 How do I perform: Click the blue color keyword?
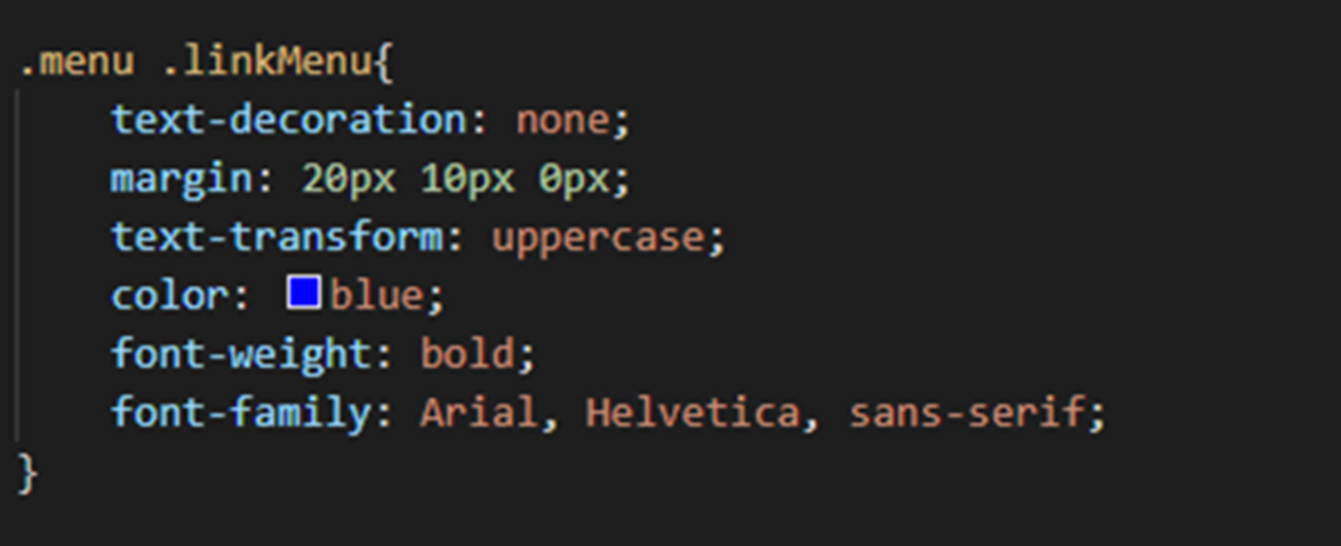(377, 296)
